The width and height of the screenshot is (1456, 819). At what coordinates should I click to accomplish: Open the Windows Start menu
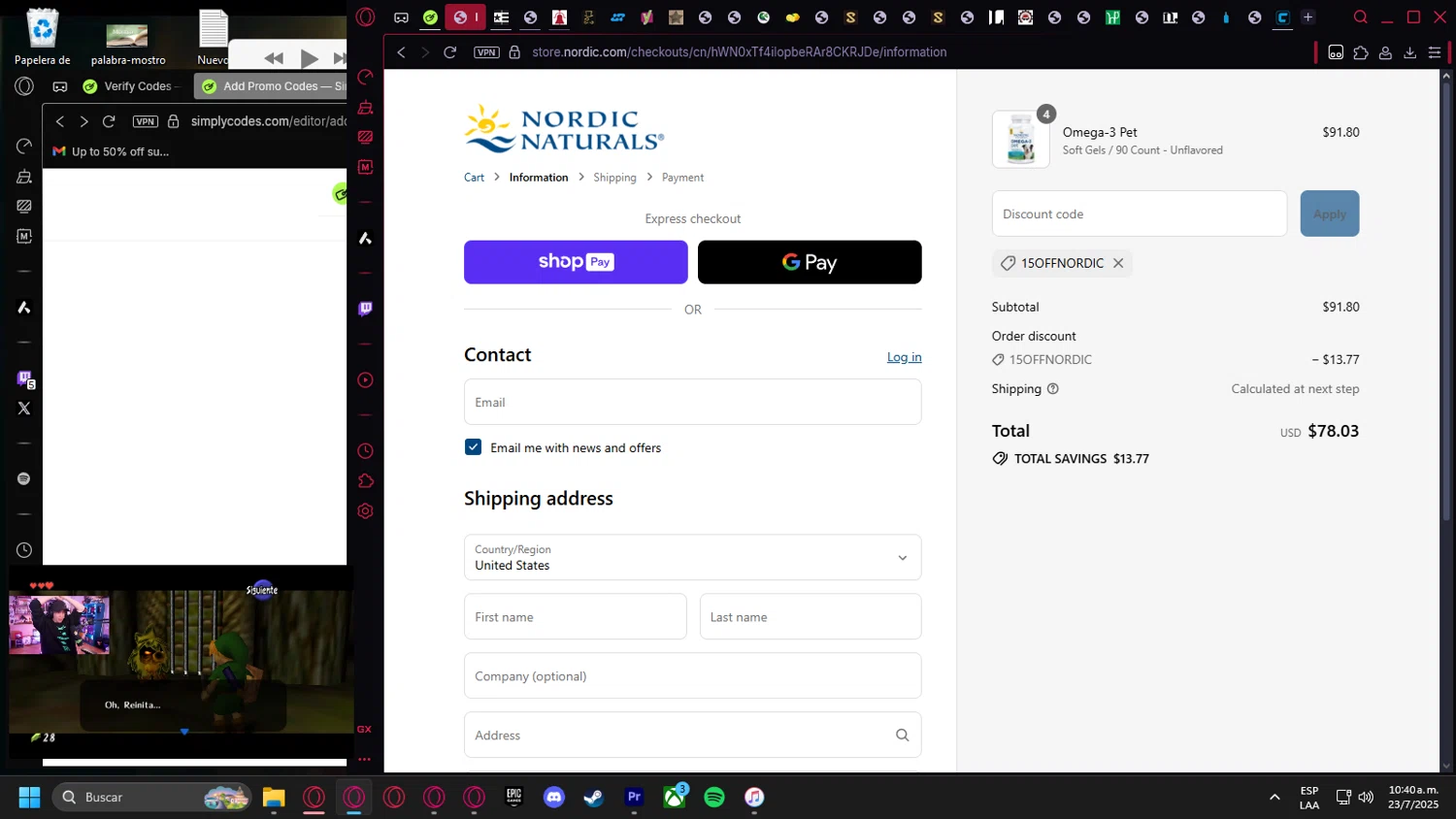[29, 798]
